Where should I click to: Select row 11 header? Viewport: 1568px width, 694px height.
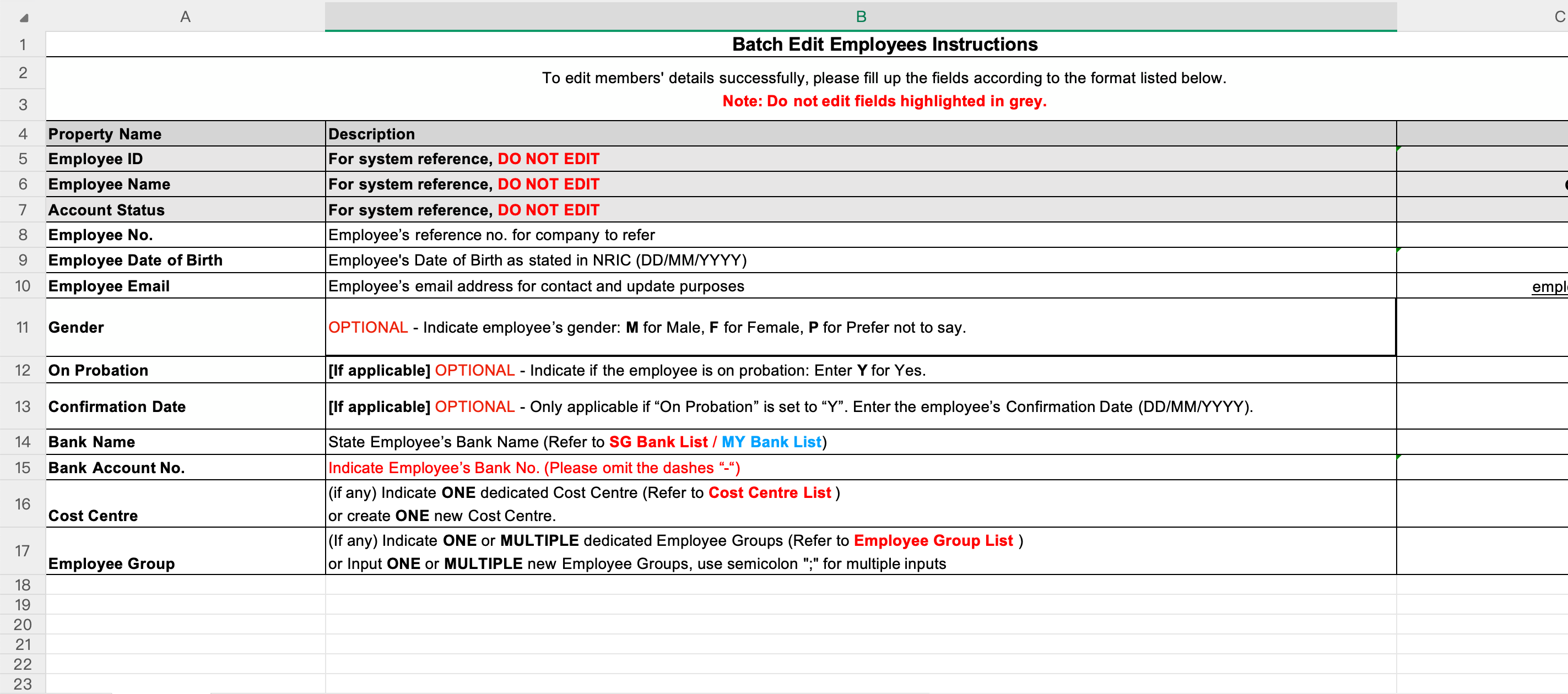(x=23, y=328)
